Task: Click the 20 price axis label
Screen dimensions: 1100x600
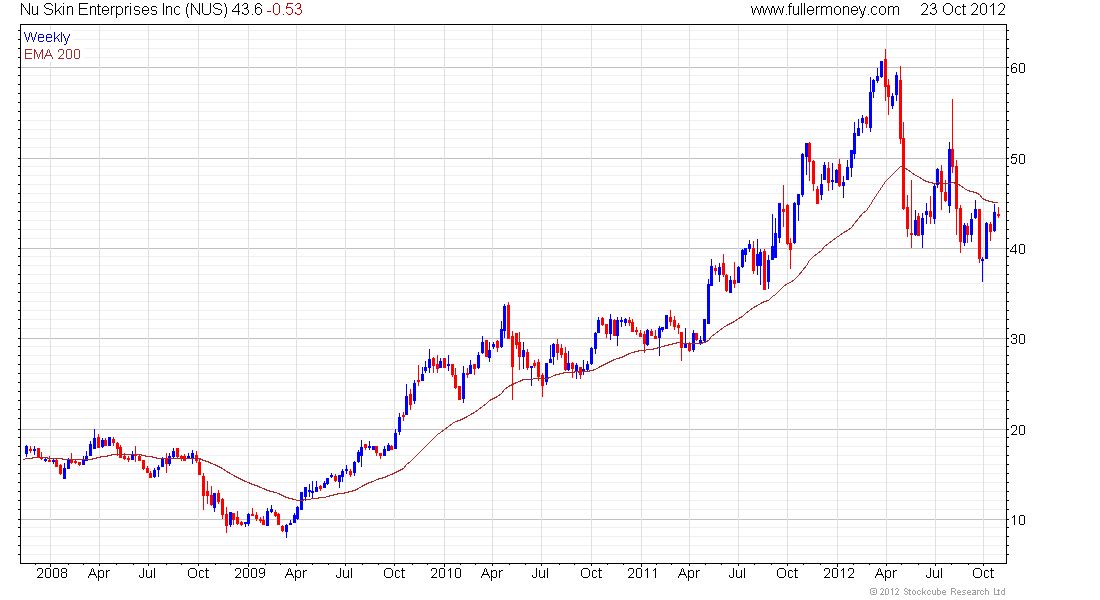Action: 1017,429
